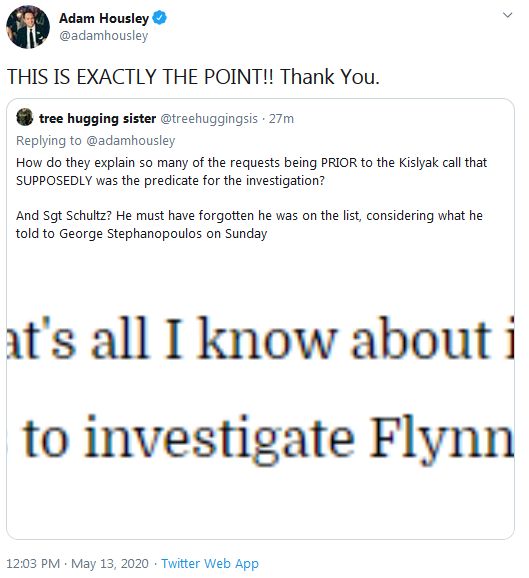This screenshot has width=529, height=578.
Task: Expand the tweet options chevron
Action: (508, 15)
